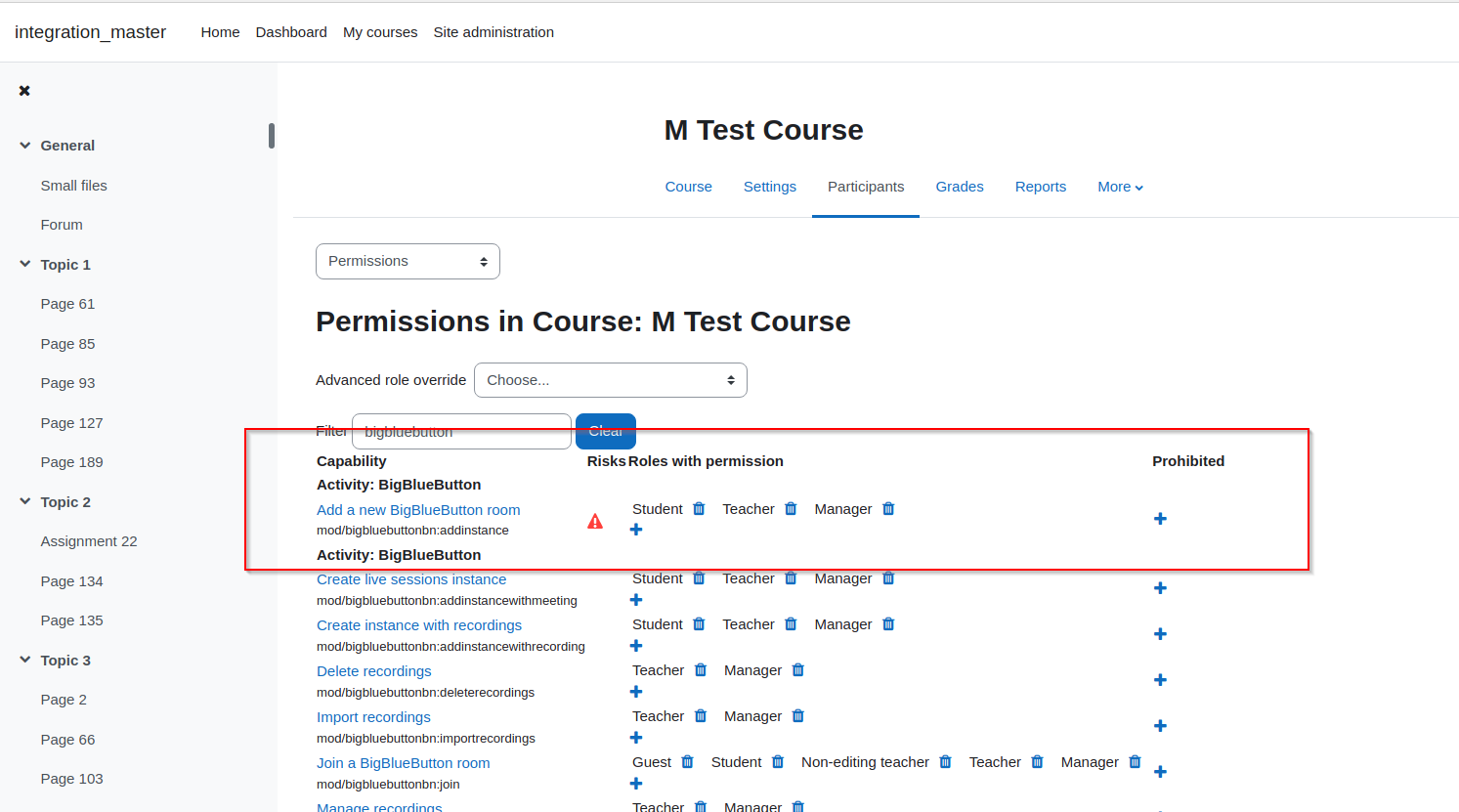
Task: Open Join a BigBlueButton room link
Action: [404, 763]
